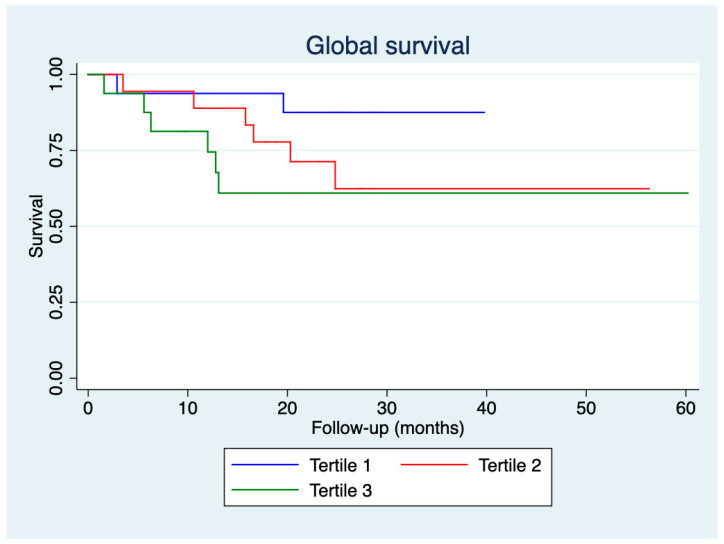Click the 0.75 y-axis tick label
The width and height of the screenshot is (724, 544).
click(x=56, y=150)
